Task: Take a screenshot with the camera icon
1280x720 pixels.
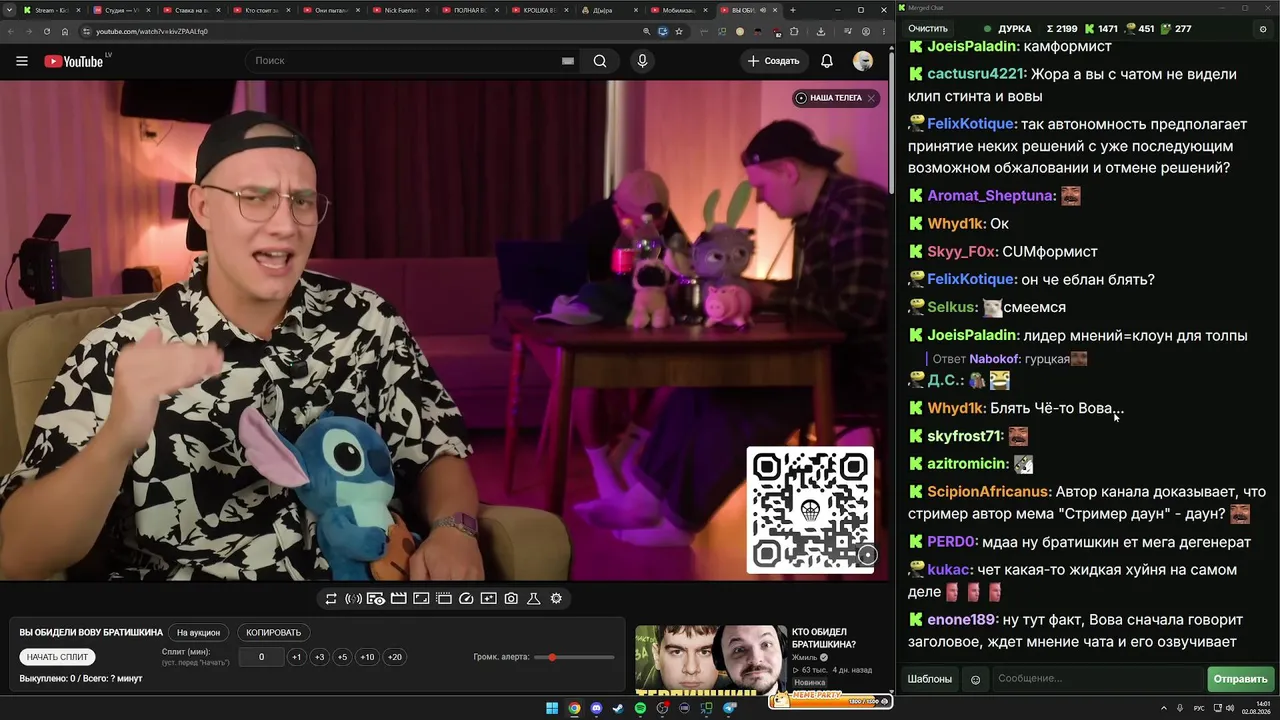Action: coord(511,599)
